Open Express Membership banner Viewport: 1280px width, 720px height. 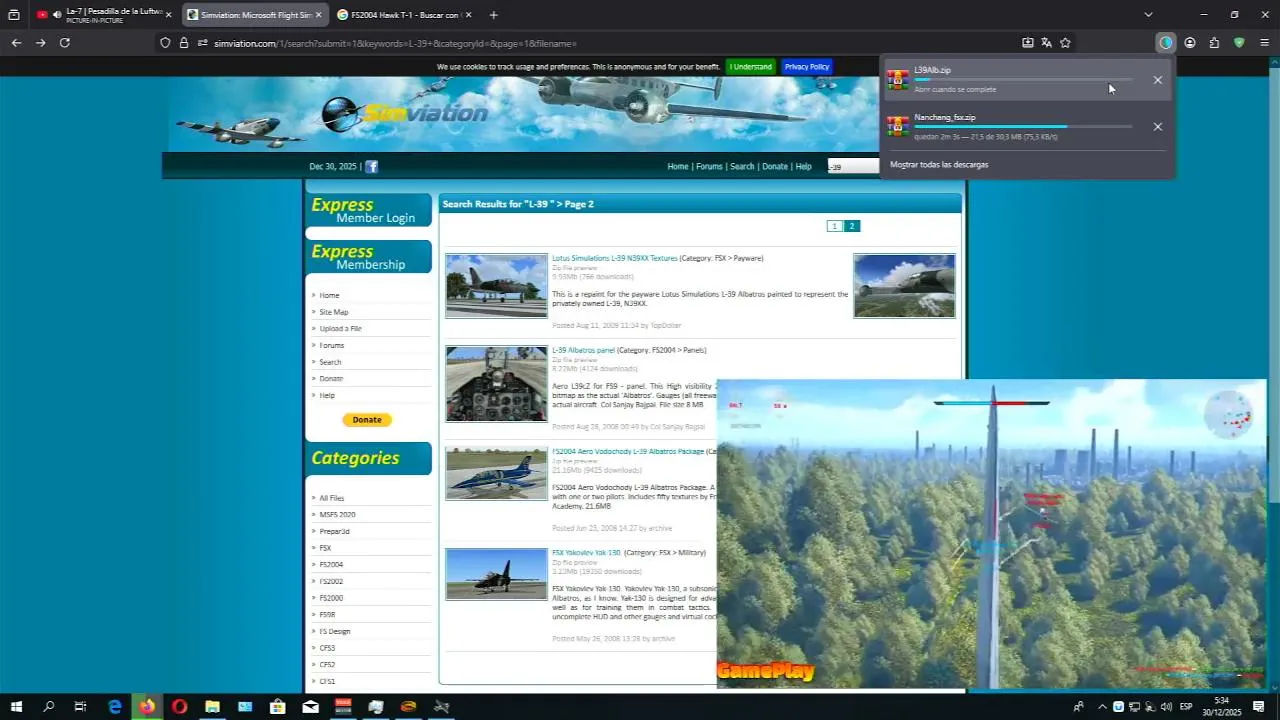[x=368, y=257]
